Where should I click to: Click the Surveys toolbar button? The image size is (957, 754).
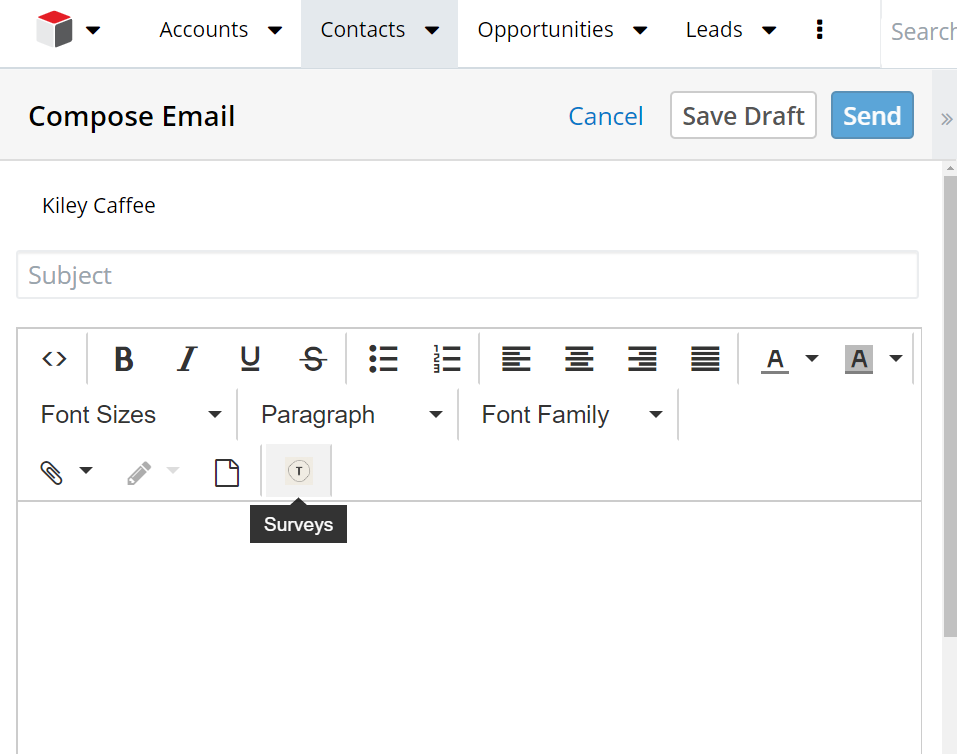pyautogui.click(x=299, y=471)
